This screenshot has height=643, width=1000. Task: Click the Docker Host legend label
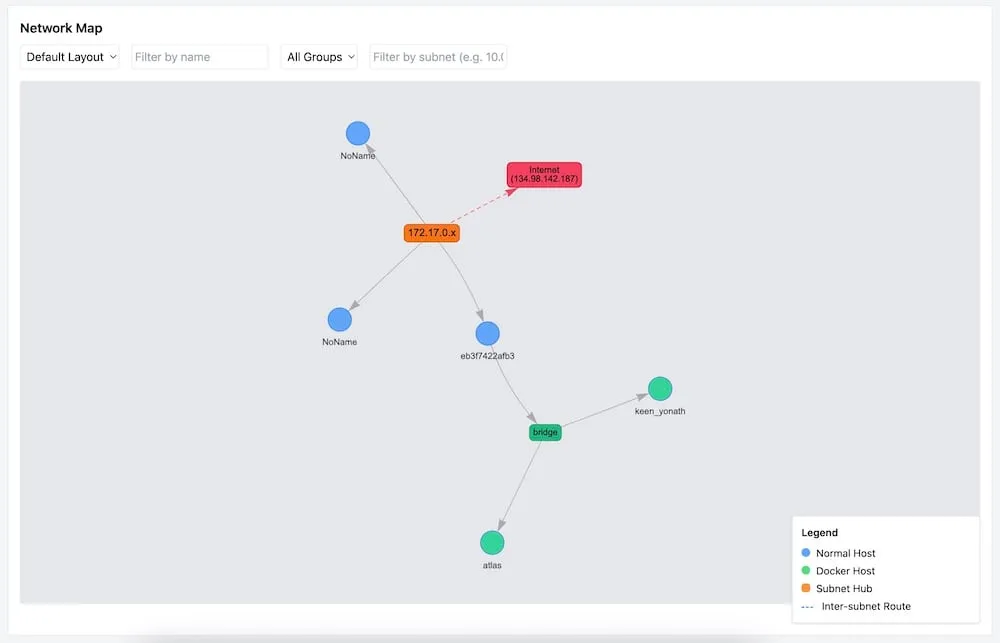[x=846, y=571]
